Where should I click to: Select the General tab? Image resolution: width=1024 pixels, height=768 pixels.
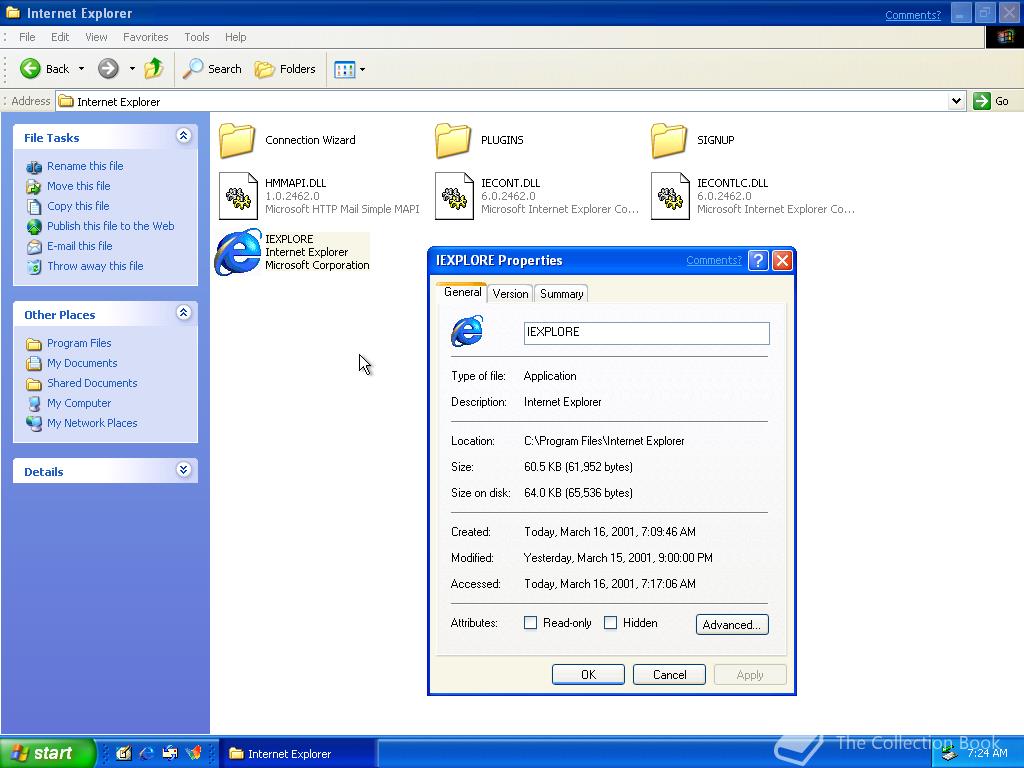coord(462,292)
